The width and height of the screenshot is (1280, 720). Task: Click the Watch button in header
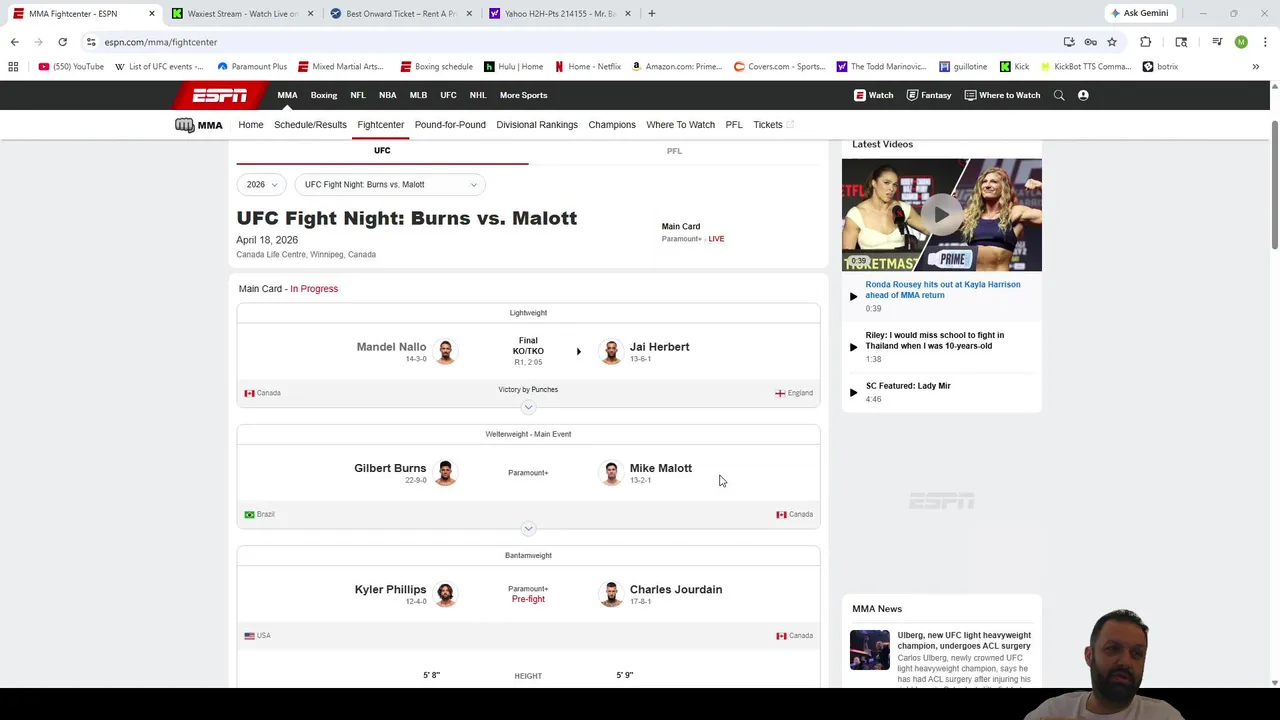[x=873, y=95]
